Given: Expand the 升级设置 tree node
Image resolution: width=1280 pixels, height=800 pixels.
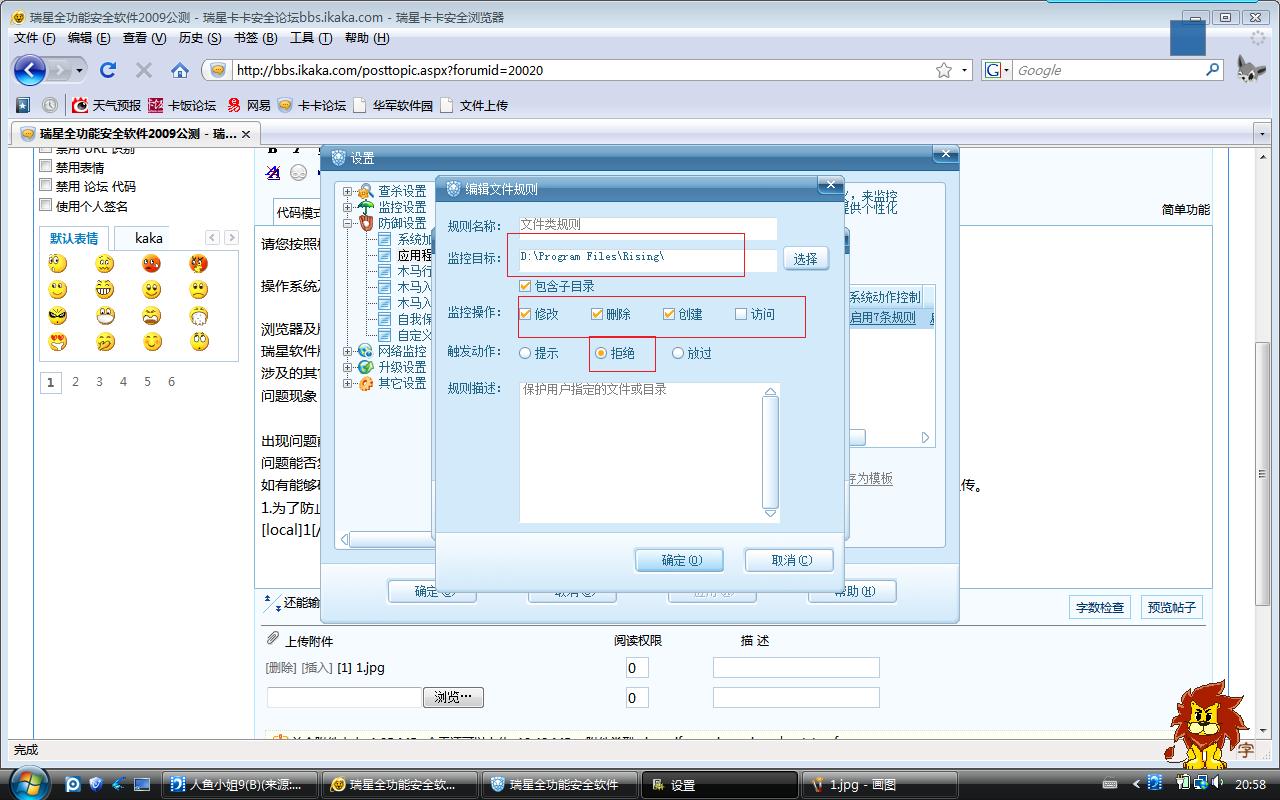Looking at the screenshot, I should [x=347, y=367].
